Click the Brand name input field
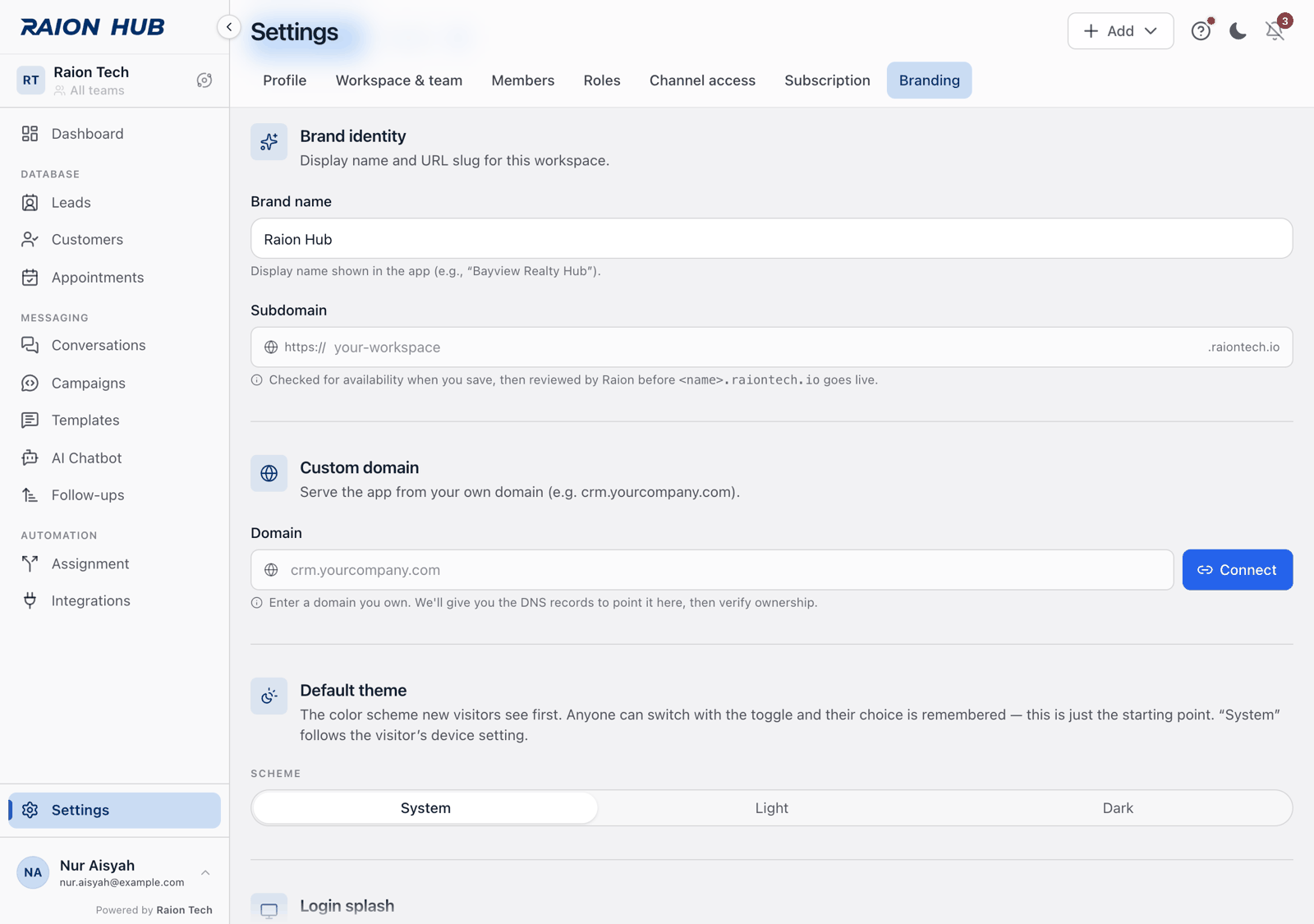Viewport: 1314px width, 924px height. pyautogui.click(x=771, y=239)
